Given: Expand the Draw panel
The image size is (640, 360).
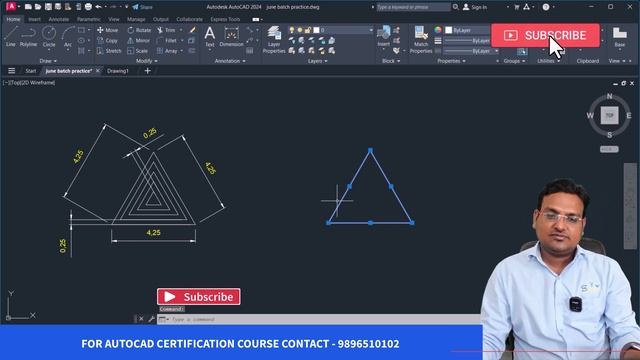Looking at the screenshot, I should [48, 61].
